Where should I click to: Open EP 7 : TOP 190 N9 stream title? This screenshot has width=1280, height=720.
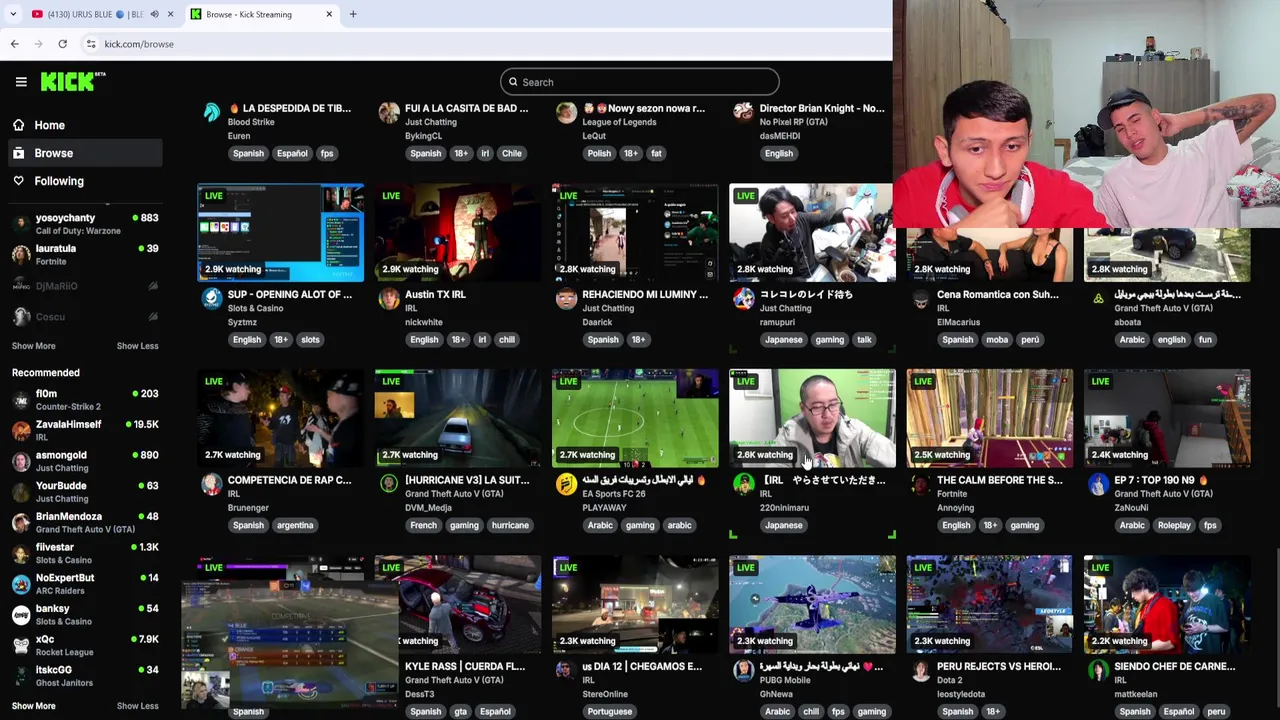[1162, 480]
